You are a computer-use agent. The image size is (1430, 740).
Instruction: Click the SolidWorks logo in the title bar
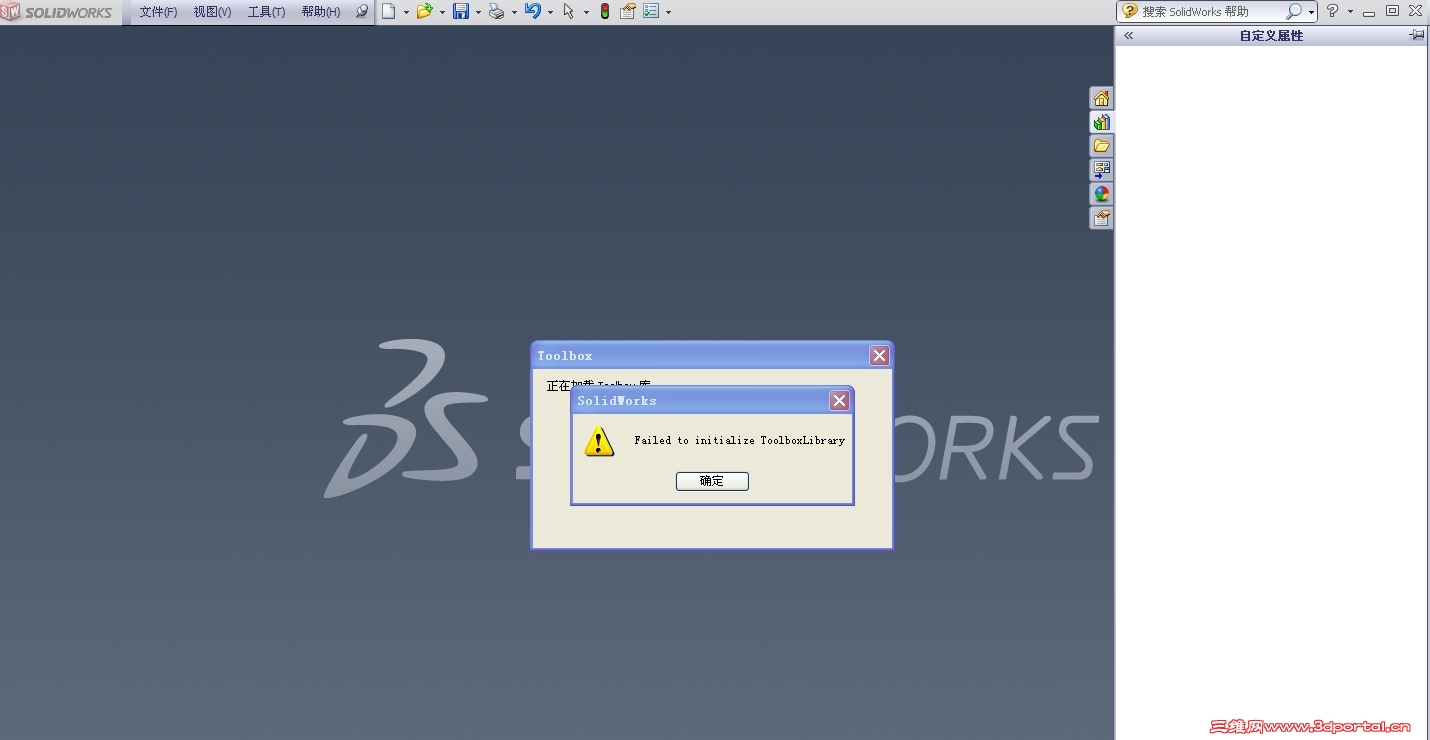coord(57,12)
